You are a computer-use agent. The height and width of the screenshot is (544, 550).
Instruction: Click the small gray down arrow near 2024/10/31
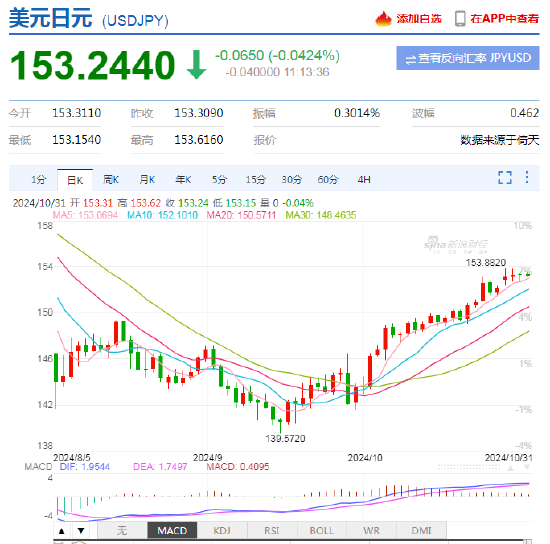tap(526, 468)
